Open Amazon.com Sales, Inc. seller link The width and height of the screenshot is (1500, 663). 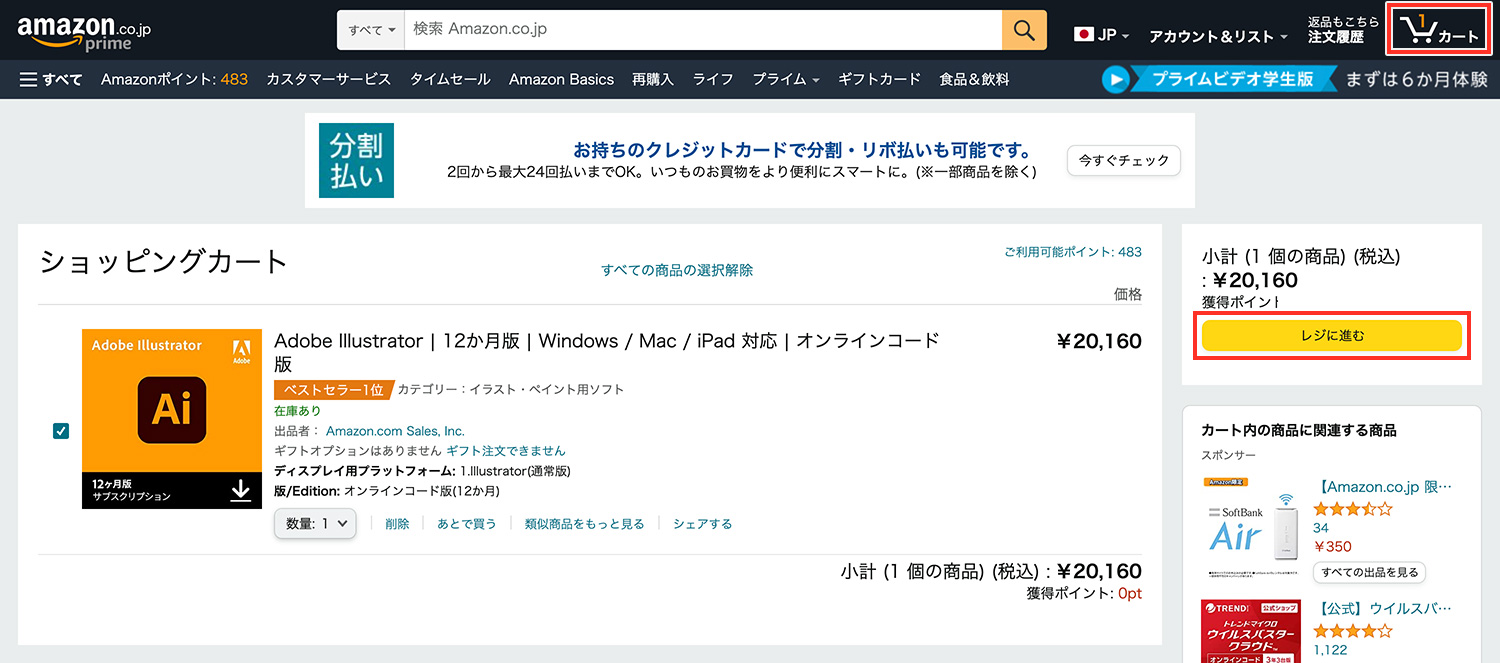click(395, 431)
